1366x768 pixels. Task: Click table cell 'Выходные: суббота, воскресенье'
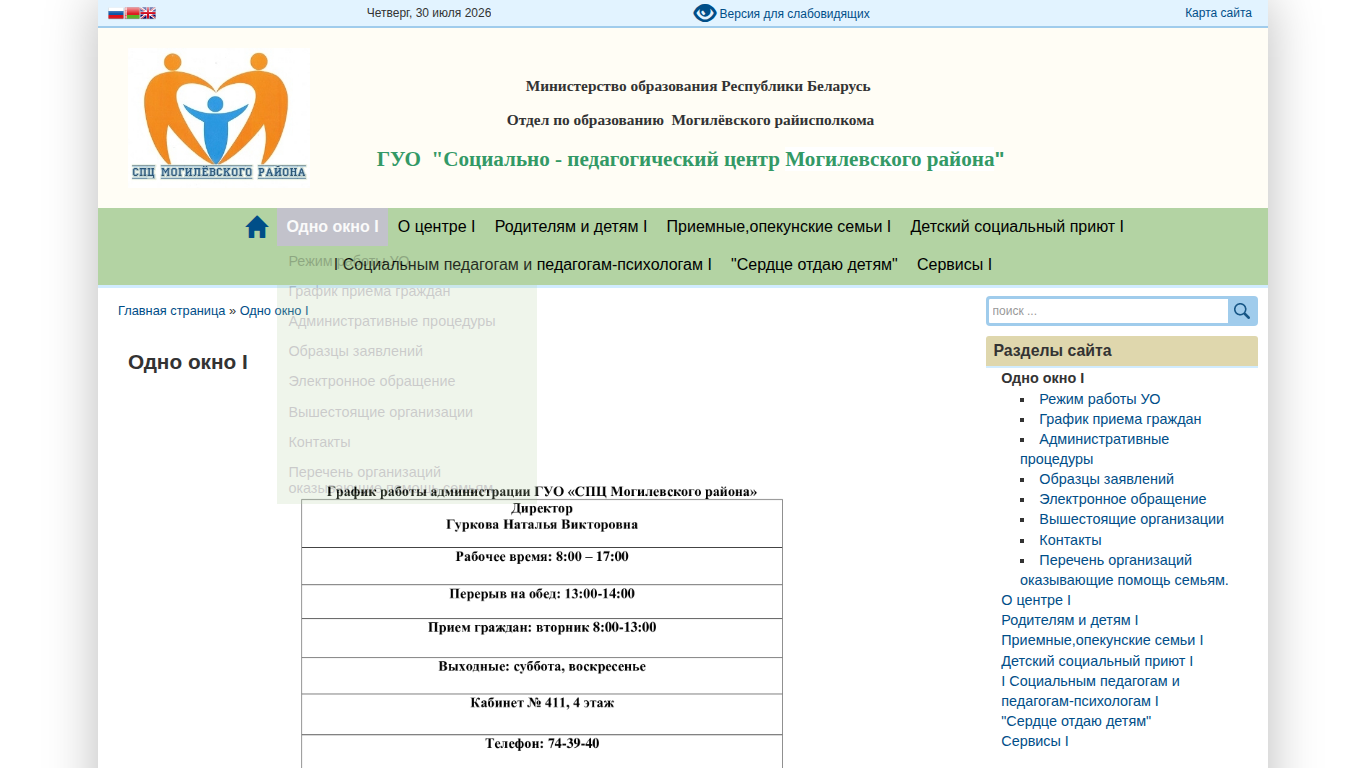(542, 675)
